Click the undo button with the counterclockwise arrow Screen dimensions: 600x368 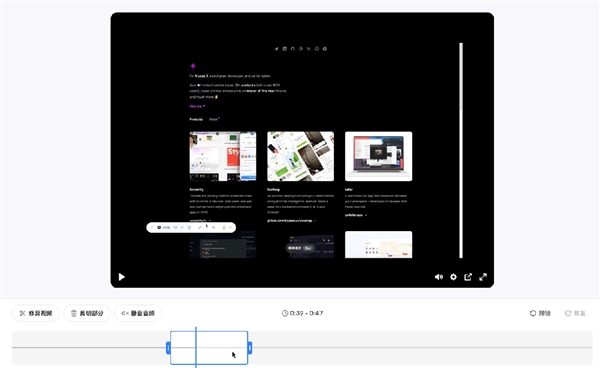pos(540,313)
